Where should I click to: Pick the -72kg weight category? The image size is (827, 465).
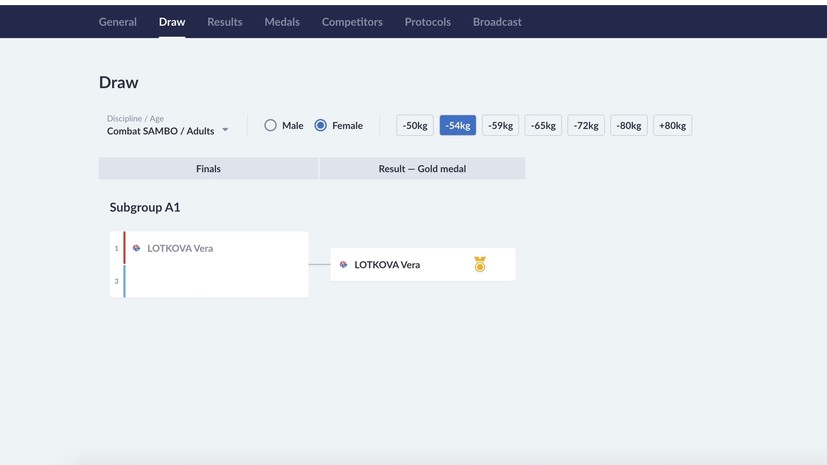[x=586, y=126]
